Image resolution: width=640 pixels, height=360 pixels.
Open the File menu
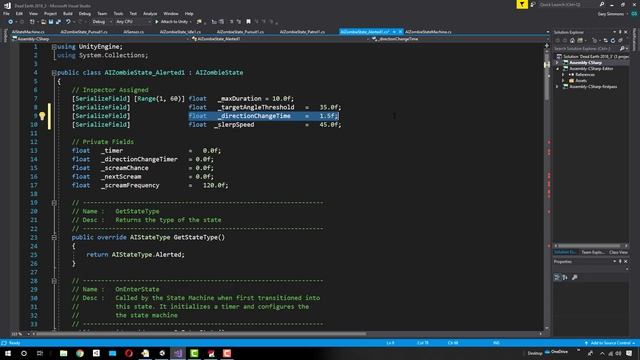6,13
